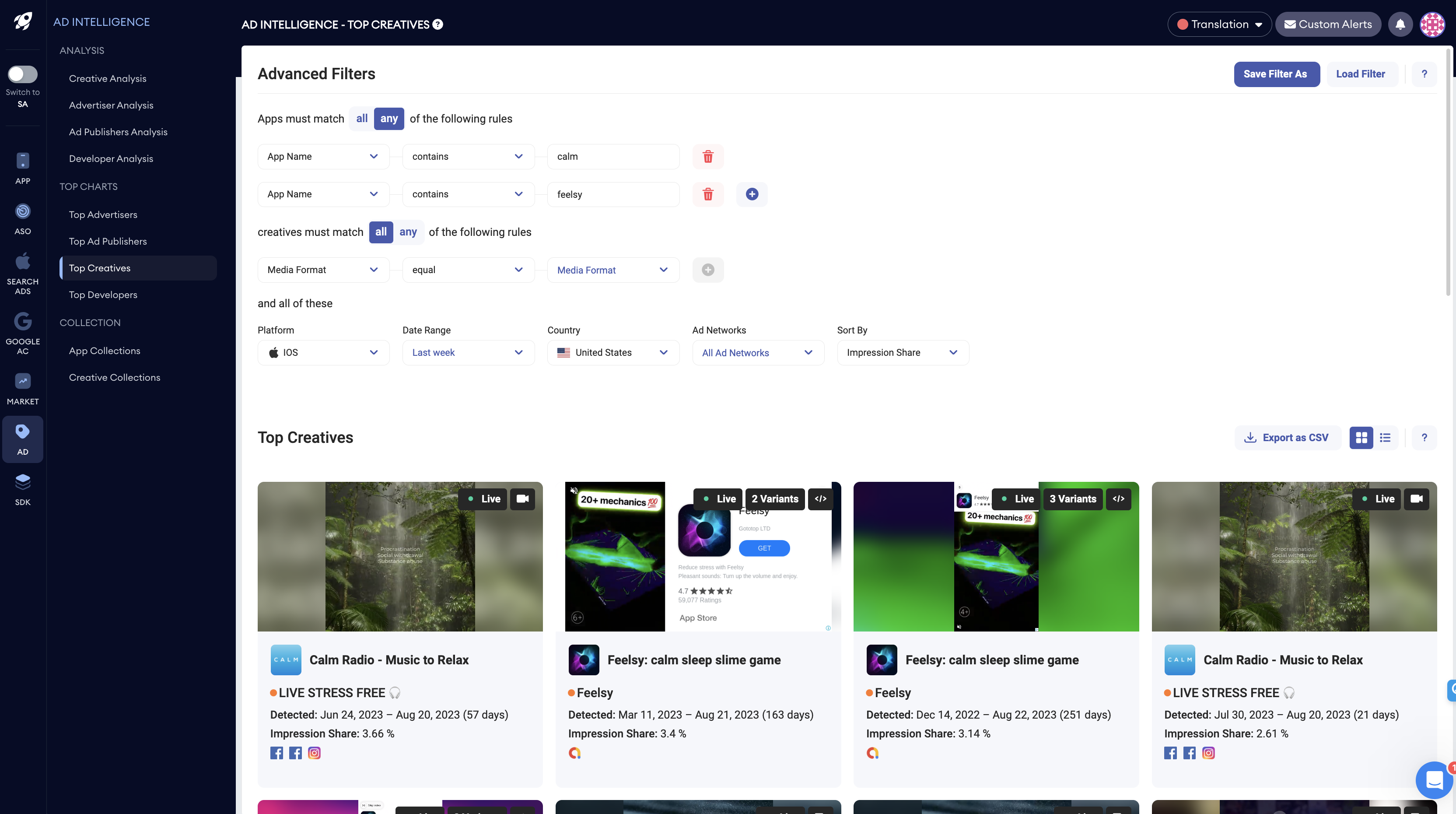Delete the 'calm' app name rule
This screenshot has height=814, width=1456.
tap(707, 157)
